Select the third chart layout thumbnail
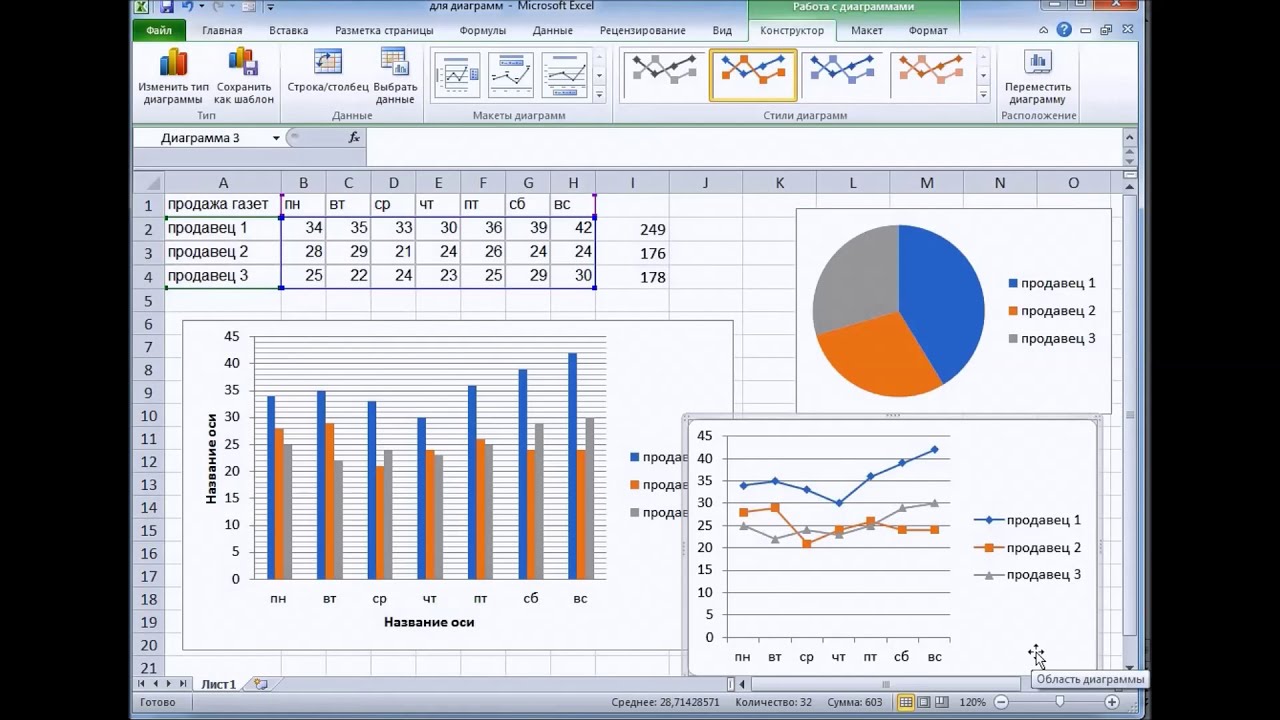Viewport: 1280px width, 720px height. [564, 75]
